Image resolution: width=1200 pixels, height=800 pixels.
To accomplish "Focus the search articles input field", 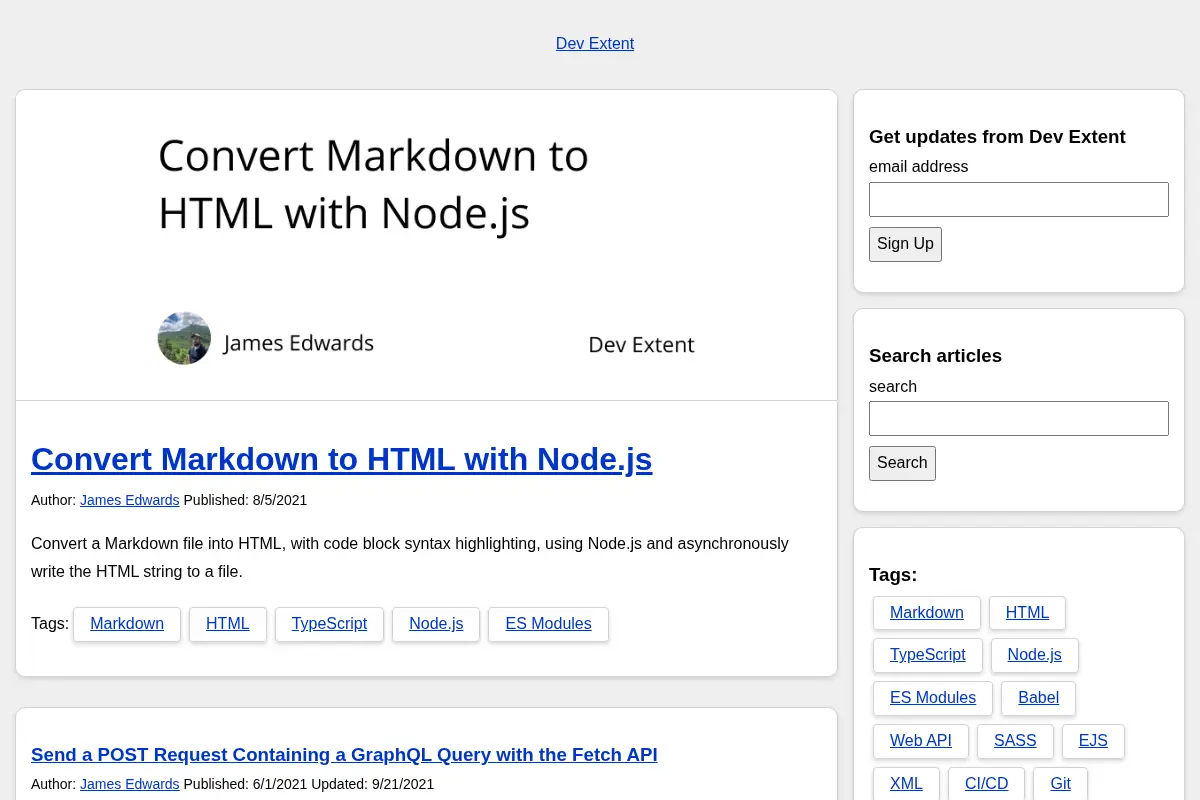I will (1019, 418).
